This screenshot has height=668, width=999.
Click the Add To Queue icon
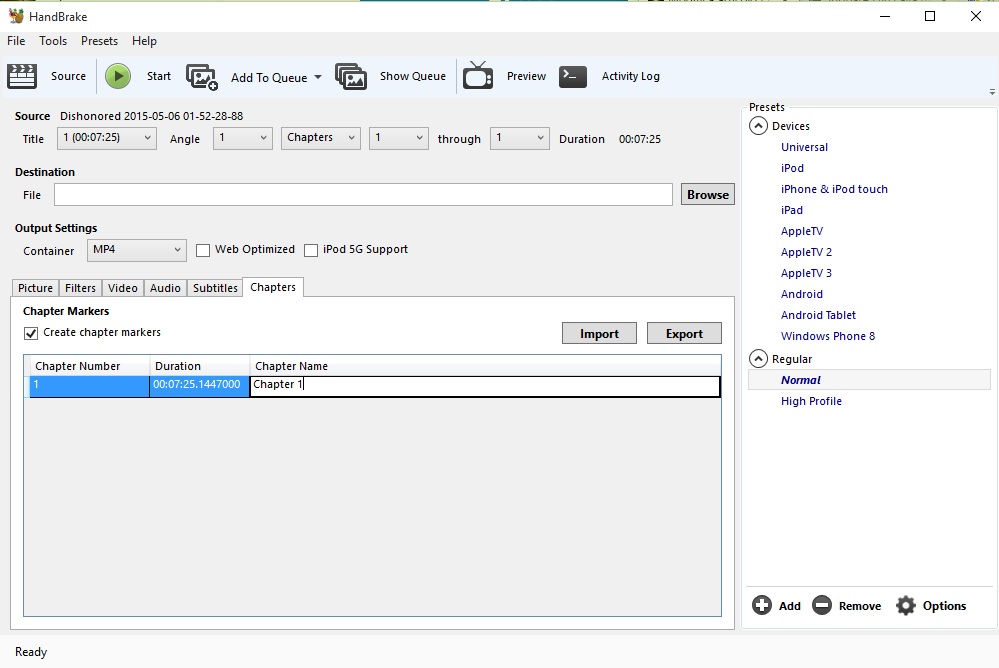(x=202, y=76)
